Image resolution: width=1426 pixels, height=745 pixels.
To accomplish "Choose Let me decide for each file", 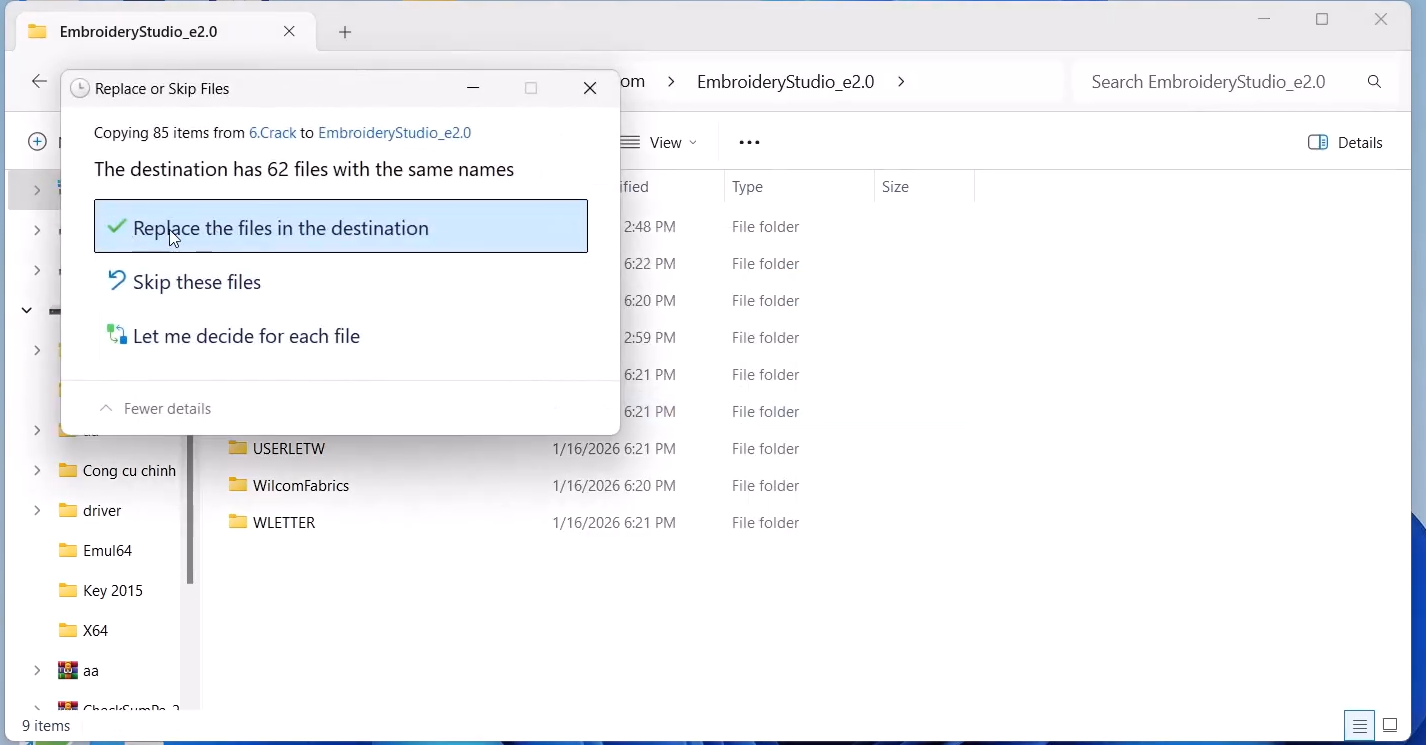I will tap(246, 336).
